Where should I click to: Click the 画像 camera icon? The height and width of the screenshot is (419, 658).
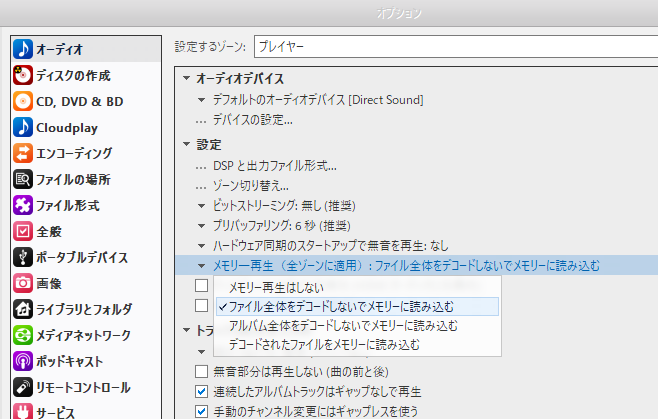[23, 283]
